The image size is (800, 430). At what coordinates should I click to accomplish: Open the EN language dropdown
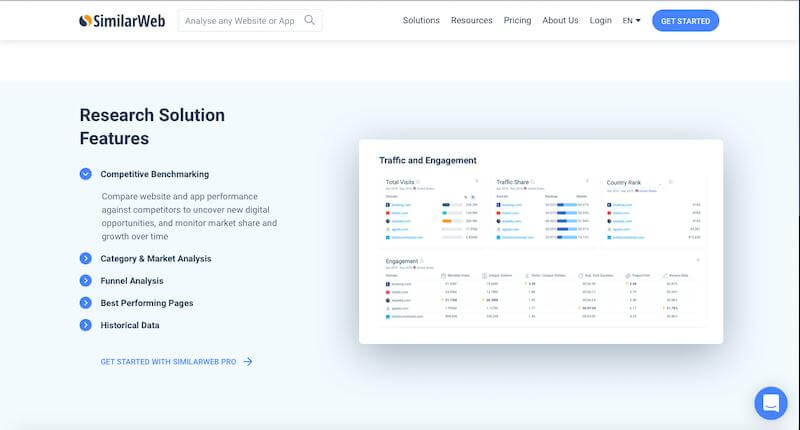point(631,20)
